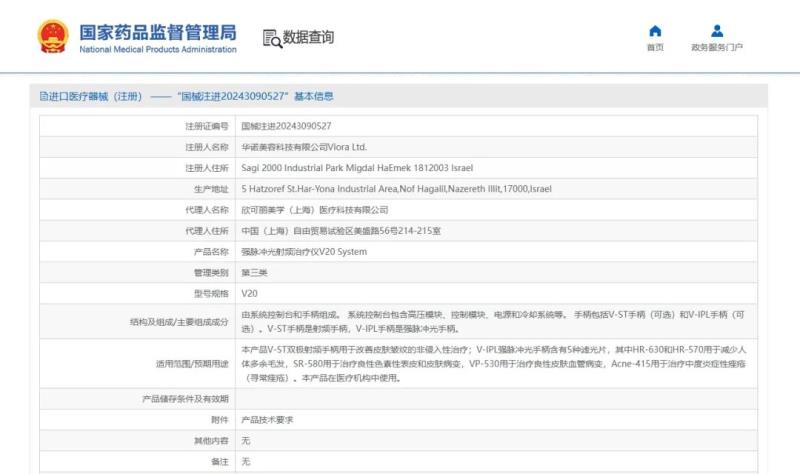The image size is (800, 474).
Task: Click the 第三类 management category value
Action: coord(254,273)
